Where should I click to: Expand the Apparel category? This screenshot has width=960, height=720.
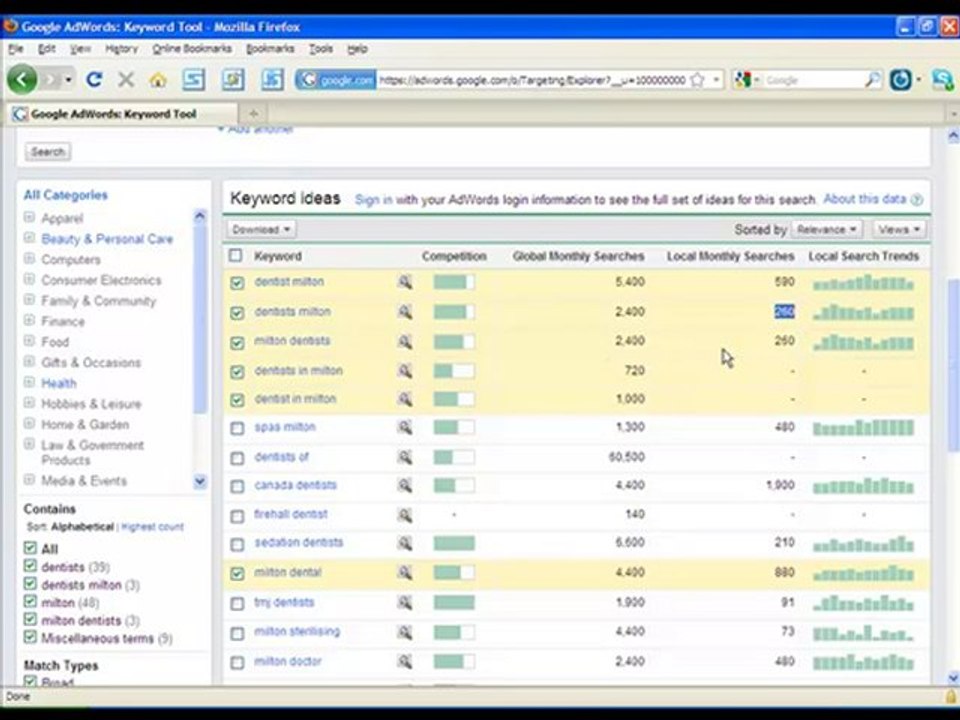(x=29, y=217)
